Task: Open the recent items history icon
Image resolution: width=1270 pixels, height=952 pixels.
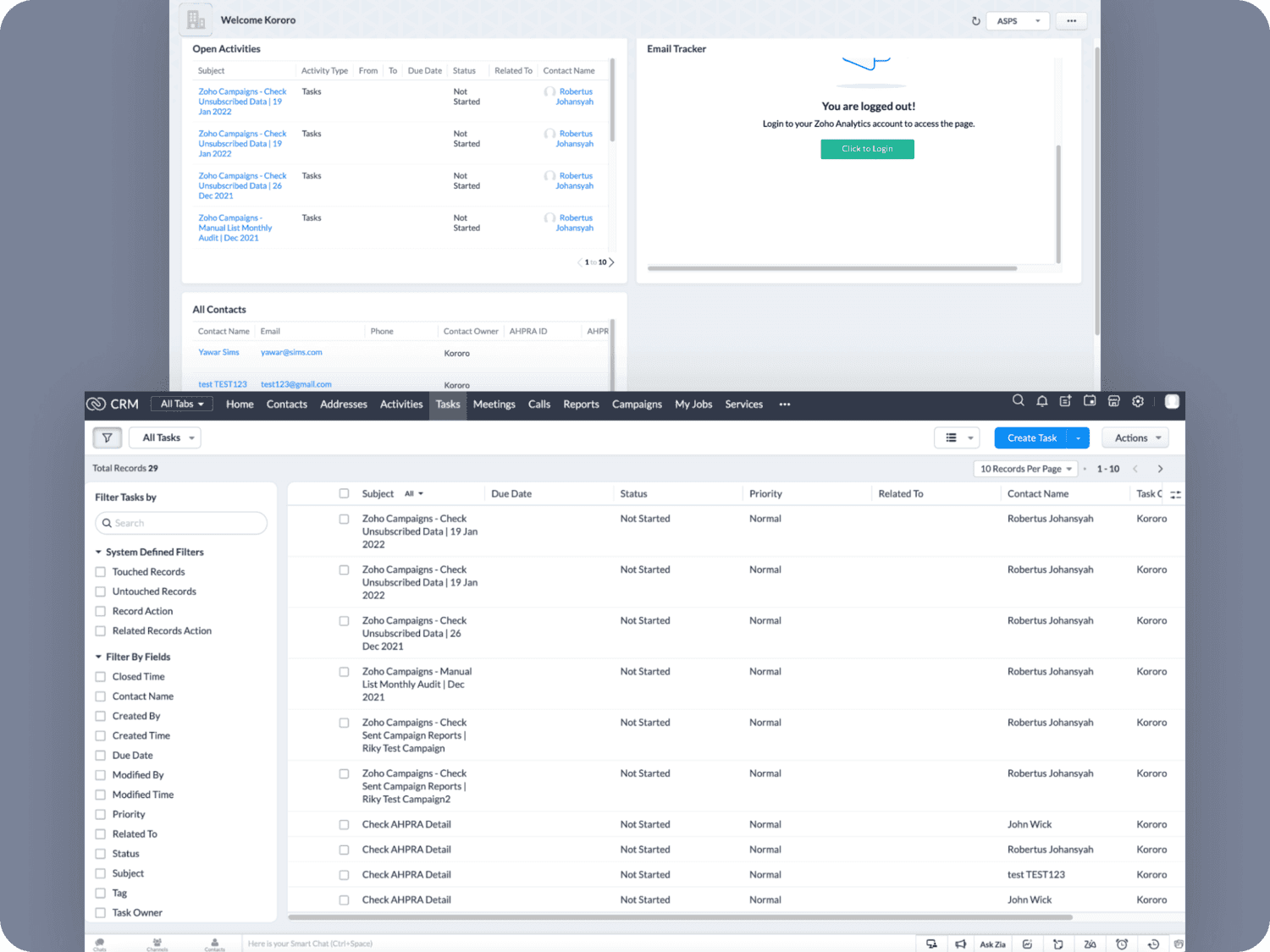Action: pos(1153,944)
